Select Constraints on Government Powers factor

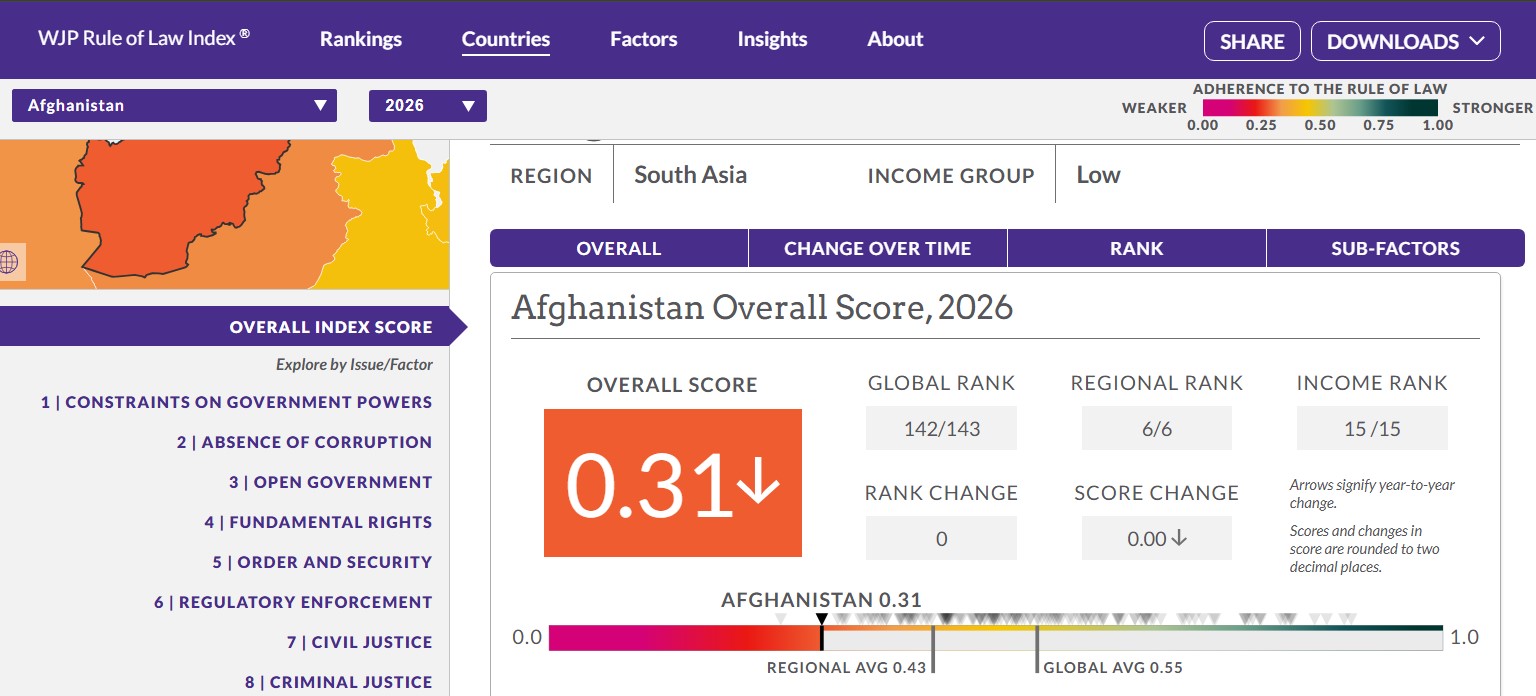tap(236, 402)
